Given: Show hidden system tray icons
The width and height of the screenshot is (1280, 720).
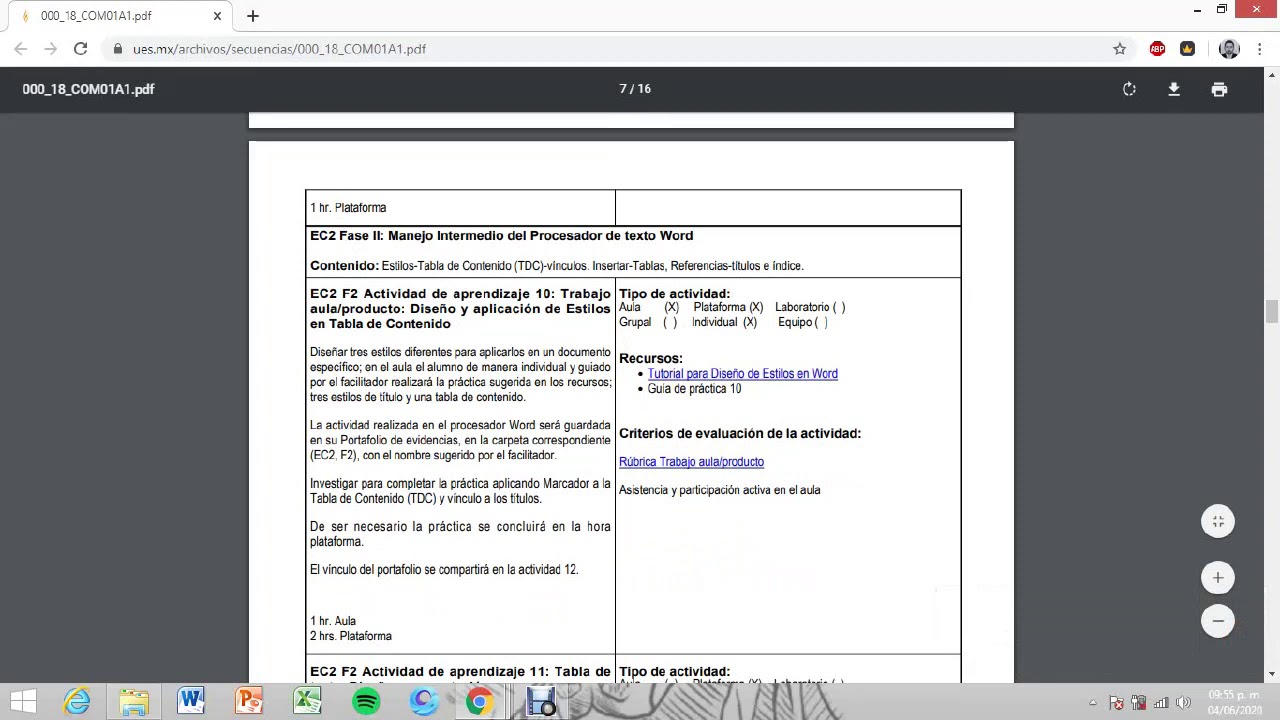Looking at the screenshot, I should (x=1093, y=703).
